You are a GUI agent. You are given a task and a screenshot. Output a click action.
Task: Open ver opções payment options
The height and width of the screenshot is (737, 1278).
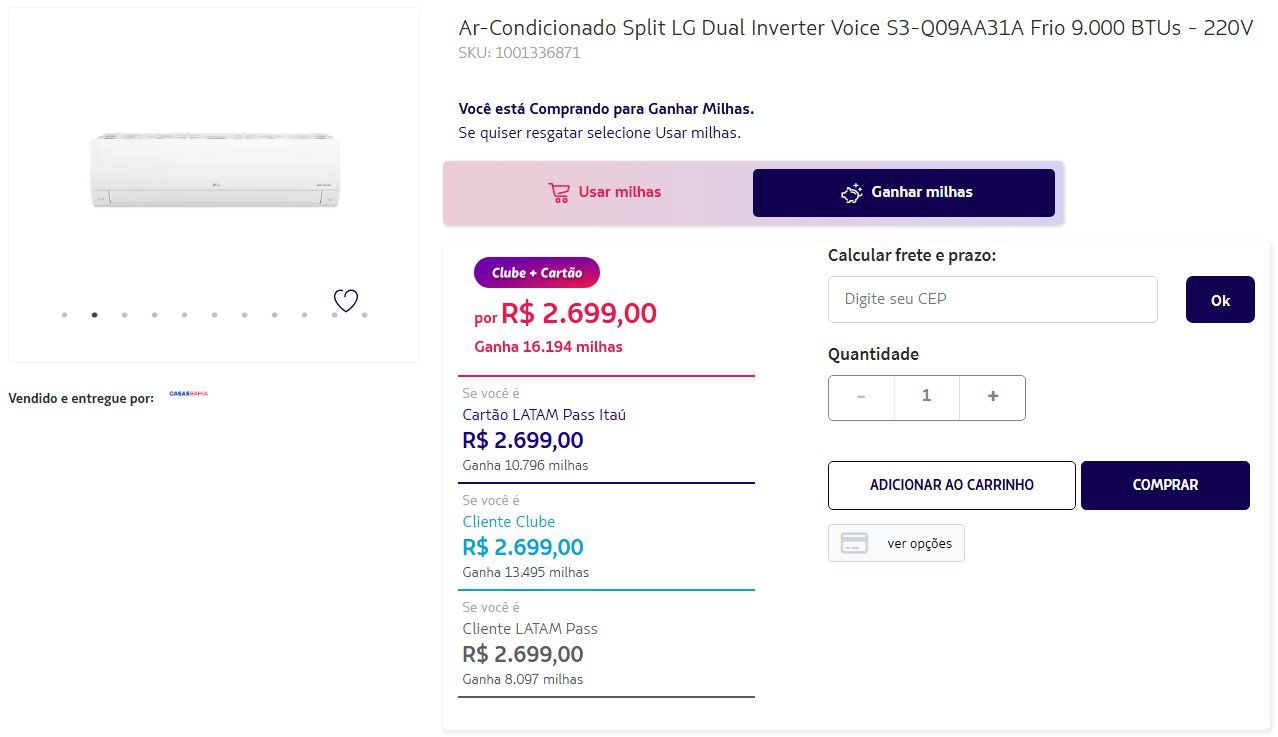[x=918, y=543]
